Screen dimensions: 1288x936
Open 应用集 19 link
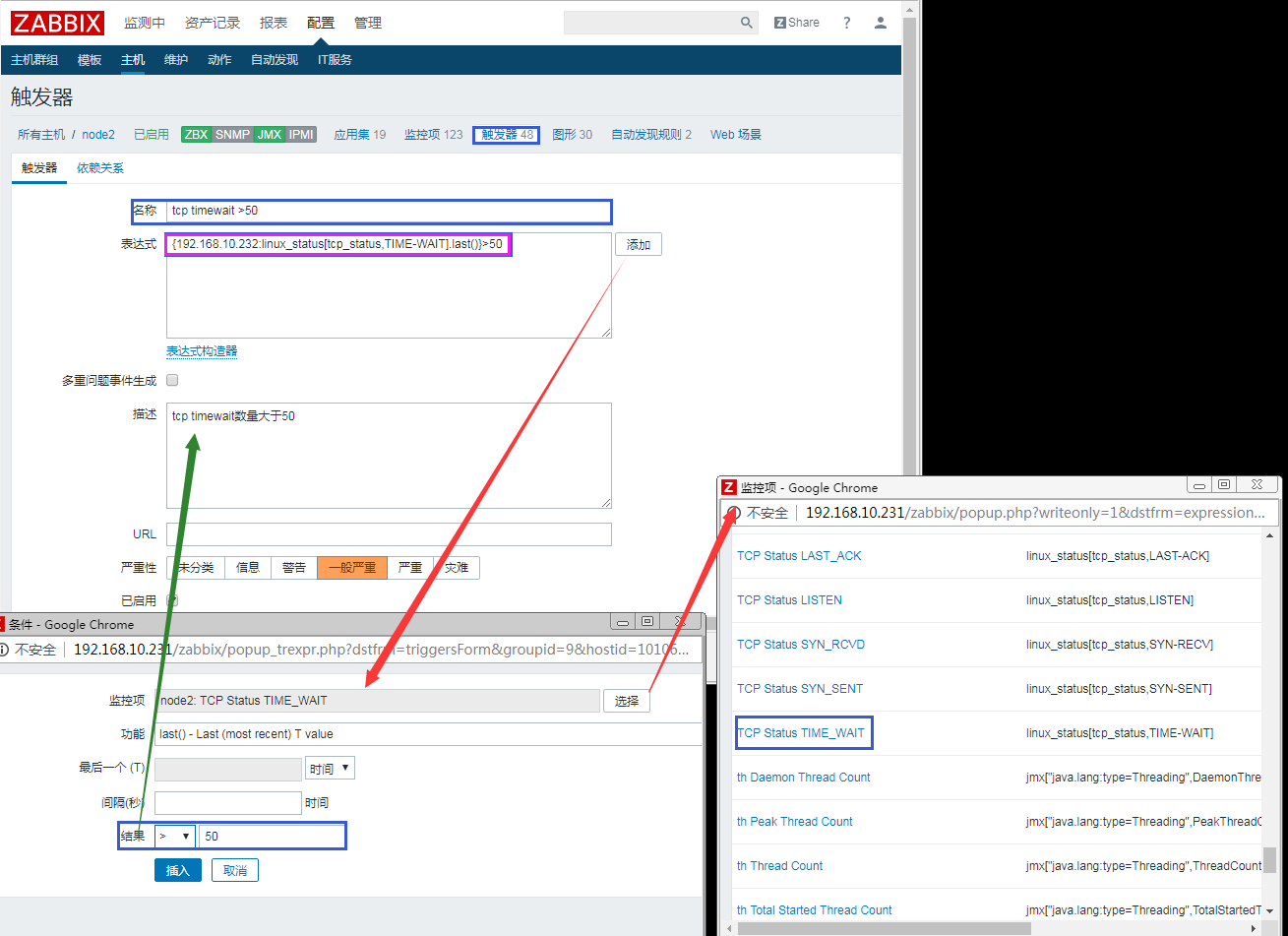360,135
